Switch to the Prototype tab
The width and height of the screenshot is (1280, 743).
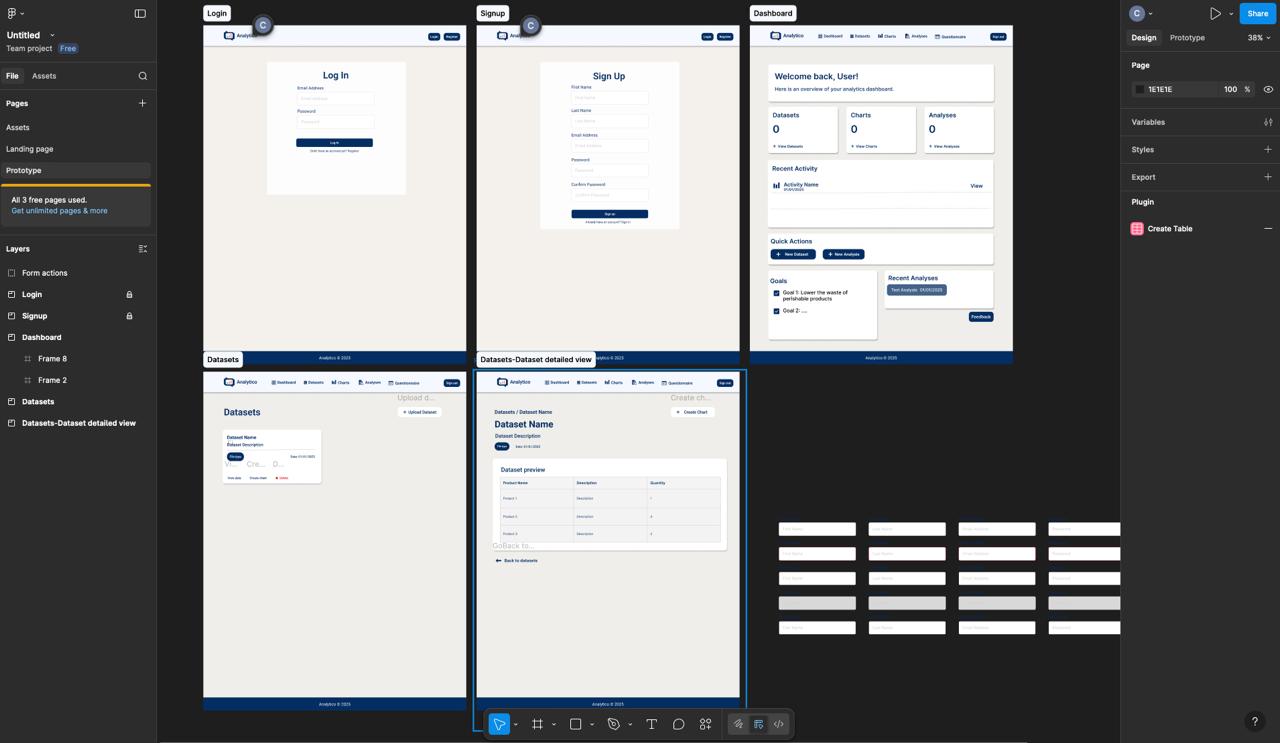pos(1187,38)
